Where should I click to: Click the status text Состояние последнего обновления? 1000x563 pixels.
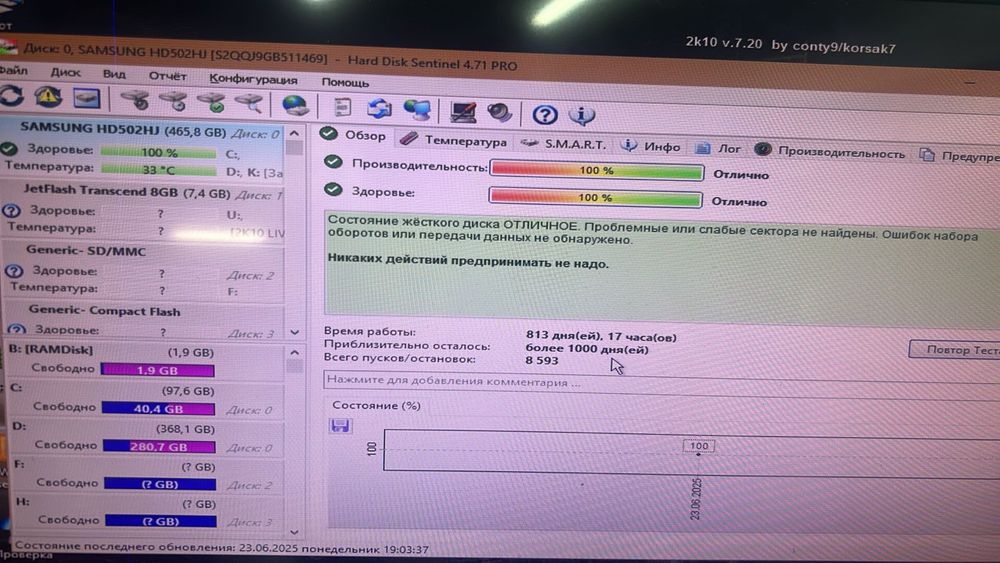[221, 548]
